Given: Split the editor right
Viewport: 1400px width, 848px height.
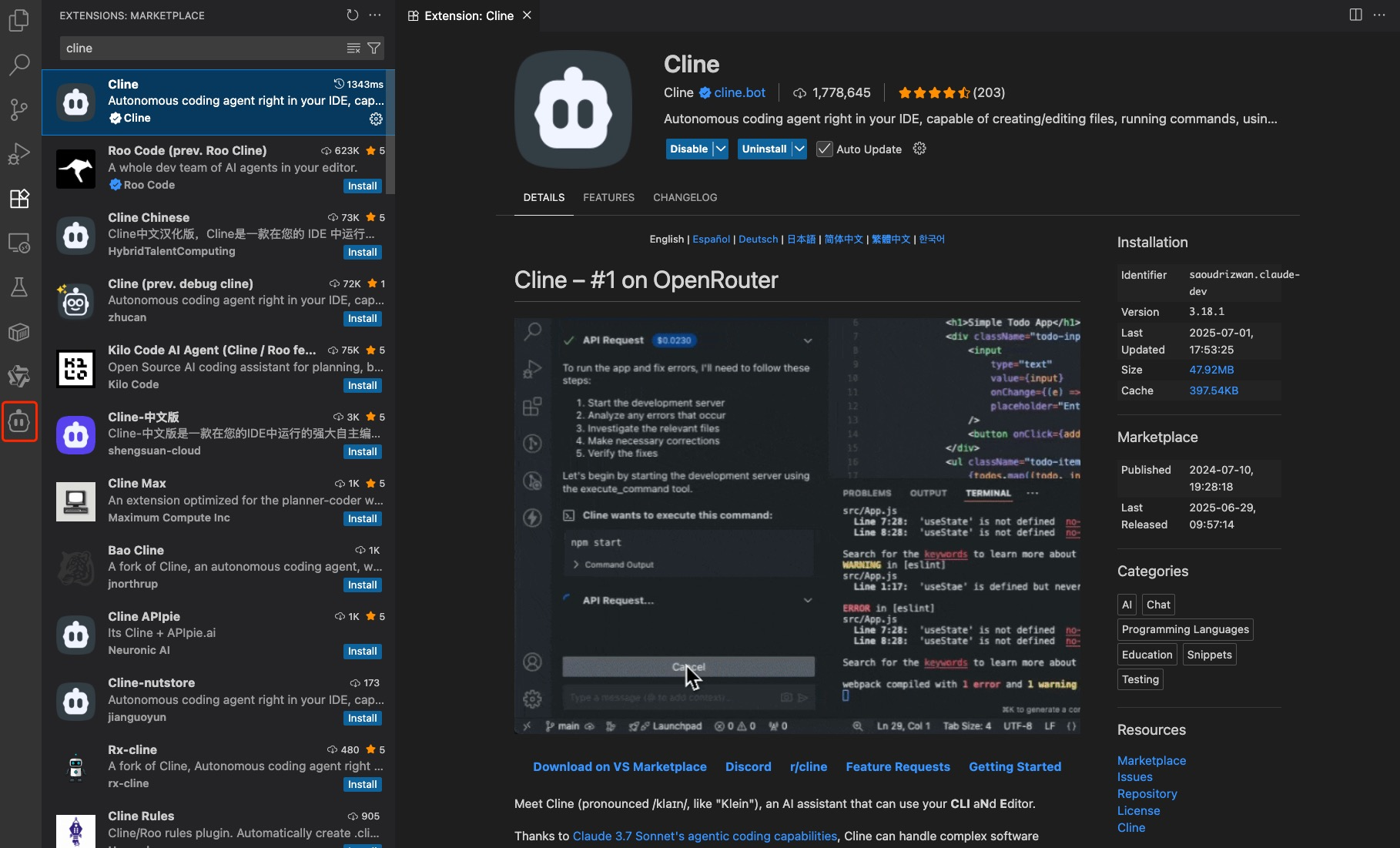Looking at the screenshot, I should (1356, 15).
